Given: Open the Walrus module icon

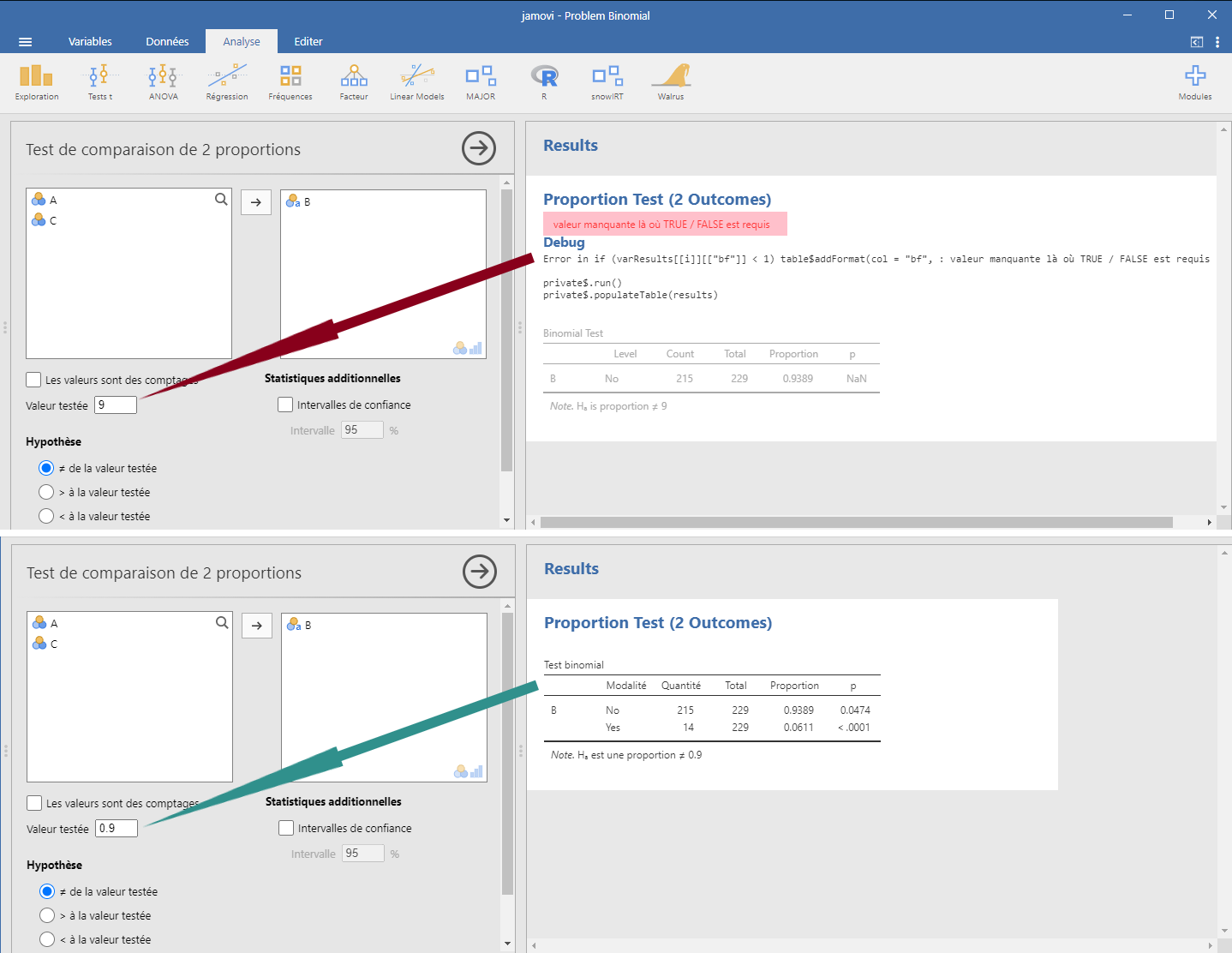Looking at the screenshot, I should click(671, 82).
